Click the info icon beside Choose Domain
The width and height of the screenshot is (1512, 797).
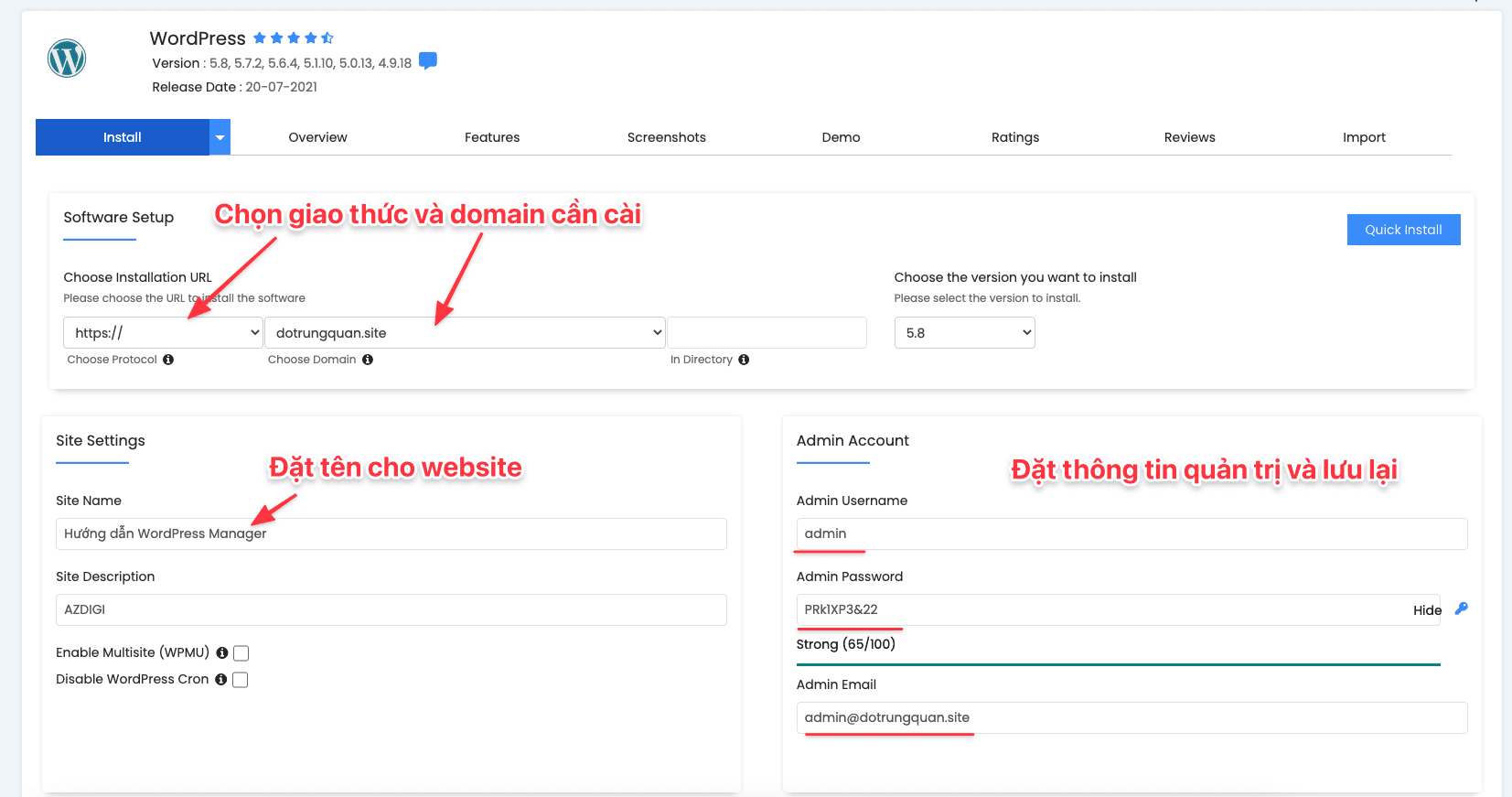[x=368, y=360]
